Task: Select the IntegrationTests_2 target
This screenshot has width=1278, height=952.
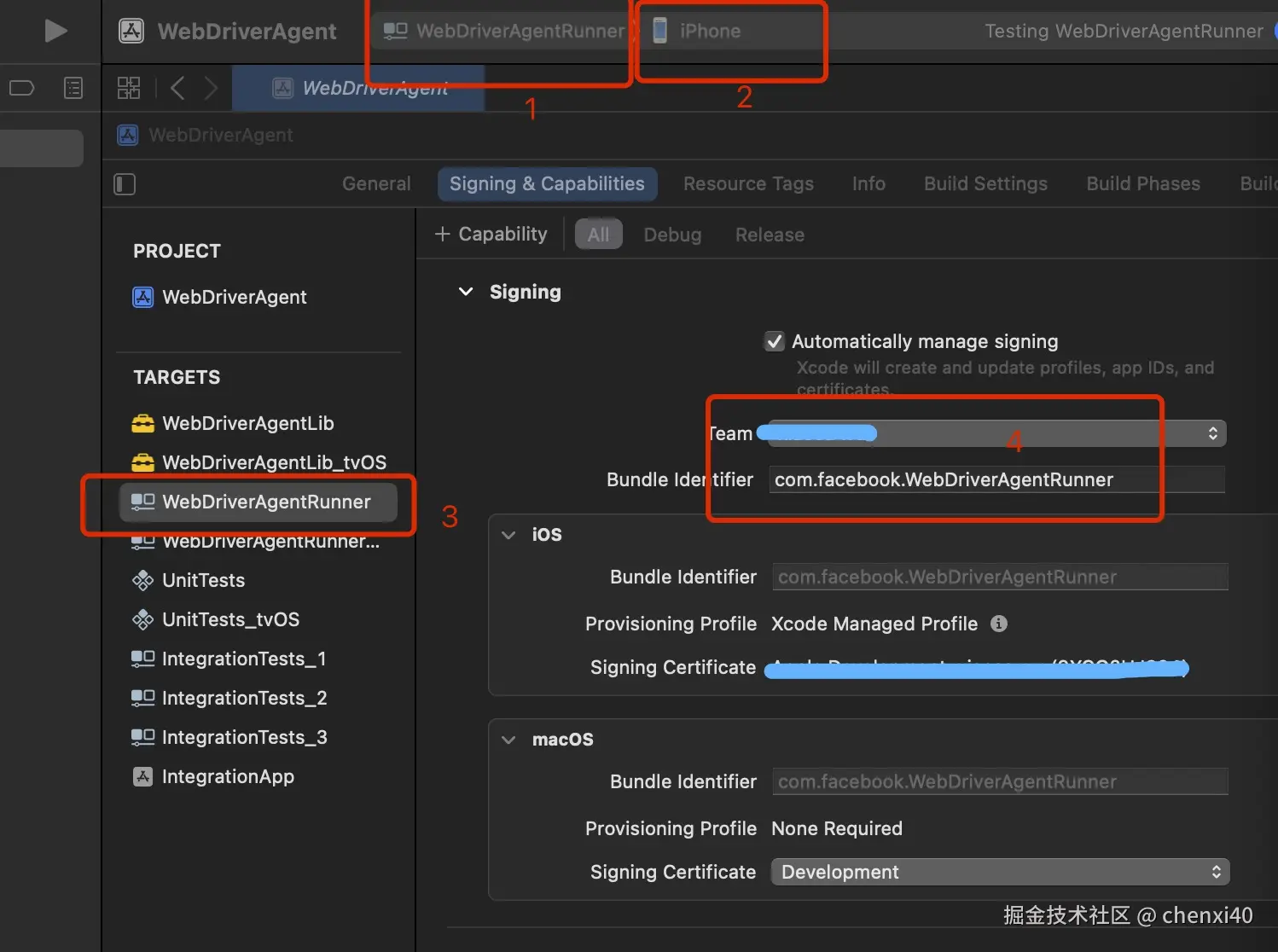Action: click(229, 698)
